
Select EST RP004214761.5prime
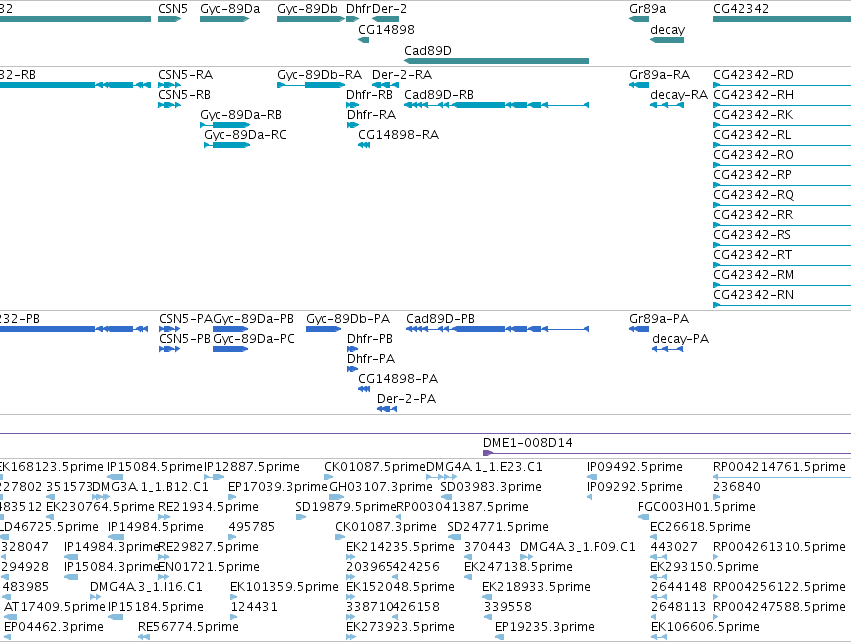779,467
